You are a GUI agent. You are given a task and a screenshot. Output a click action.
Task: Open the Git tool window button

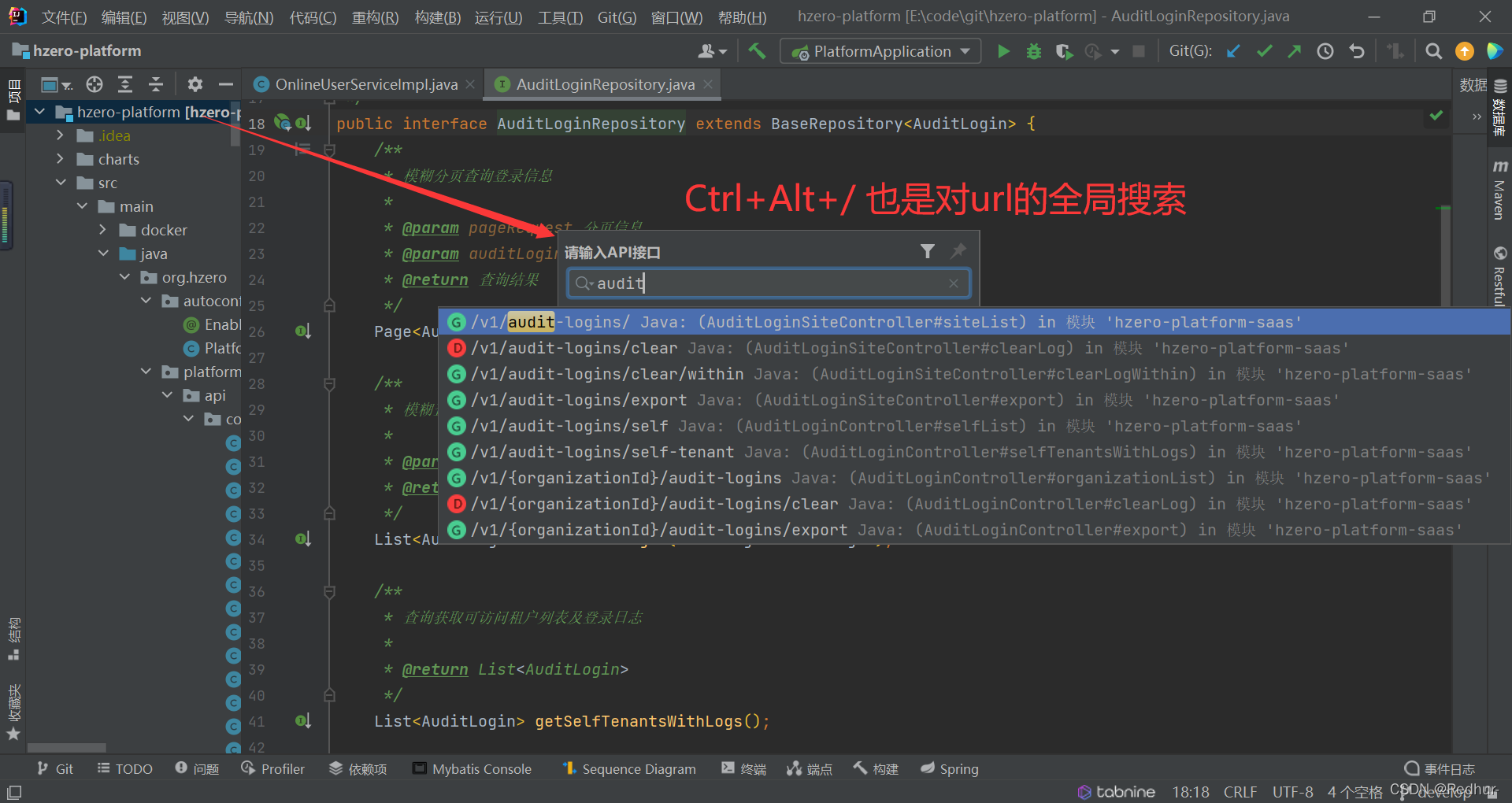pyautogui.click(x=55, y=769)
